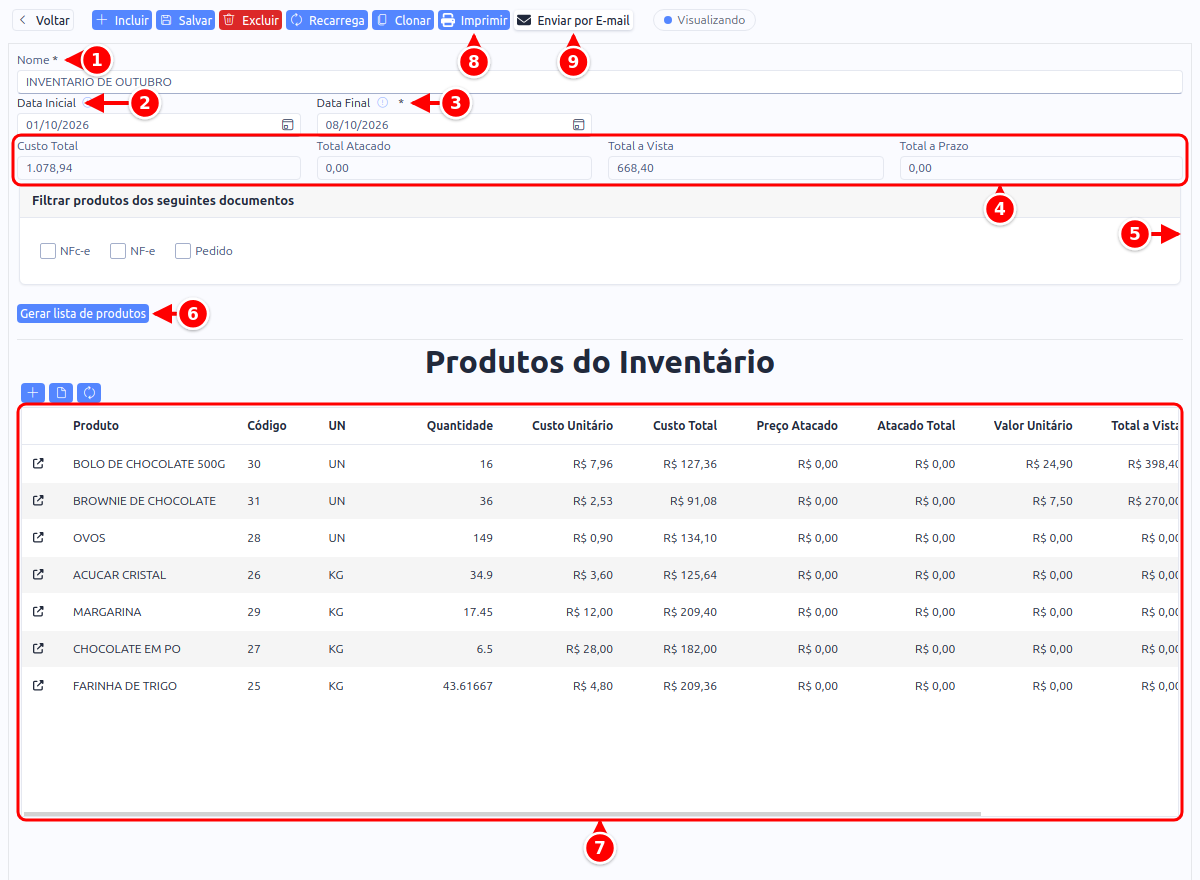Check the NFc-e filter checkbox

(x=48, y=251)
